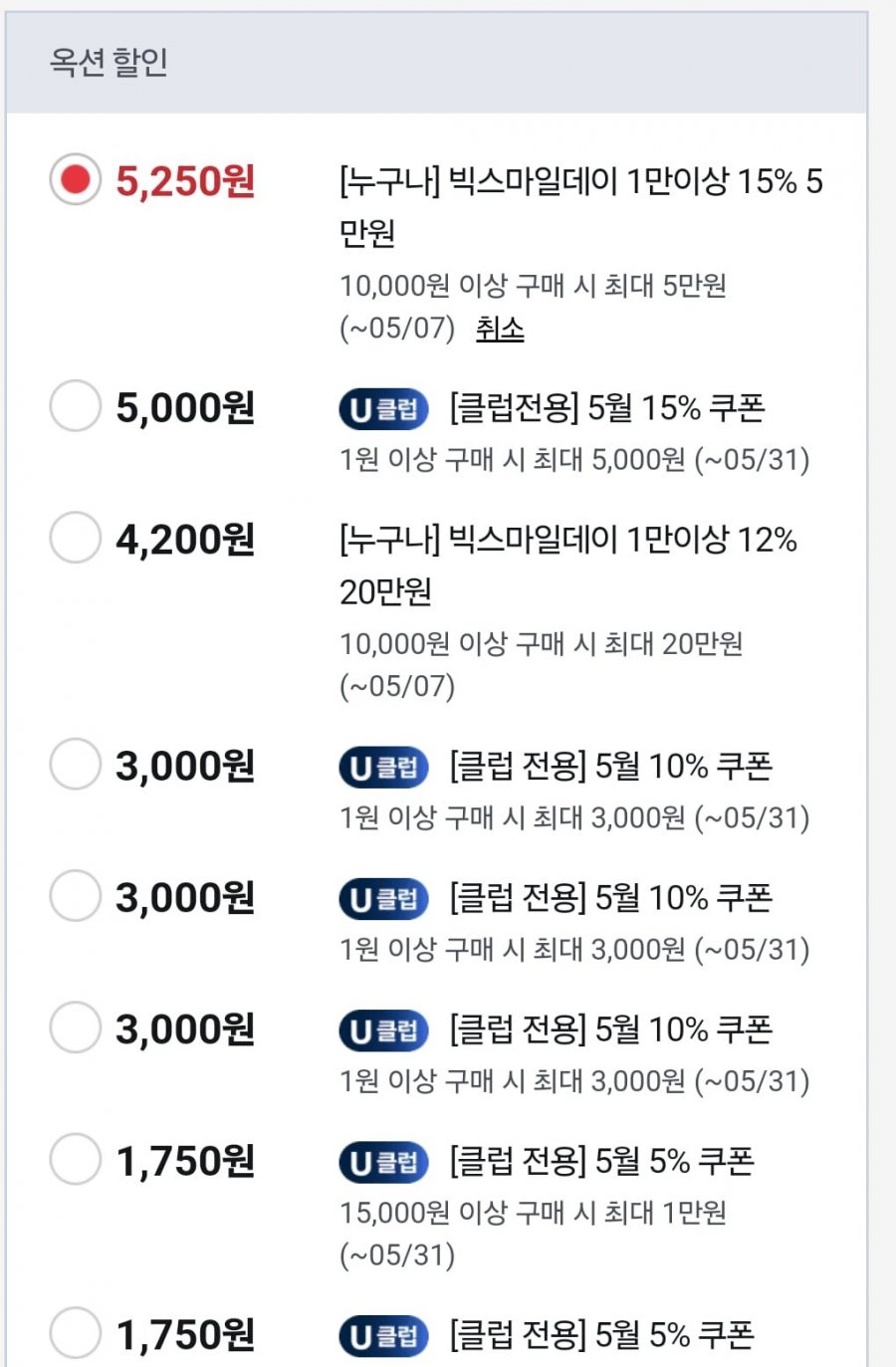Tap U클럽 badge on the first 10% 쿠폰

pyautogui.click(x=383, y=768)
